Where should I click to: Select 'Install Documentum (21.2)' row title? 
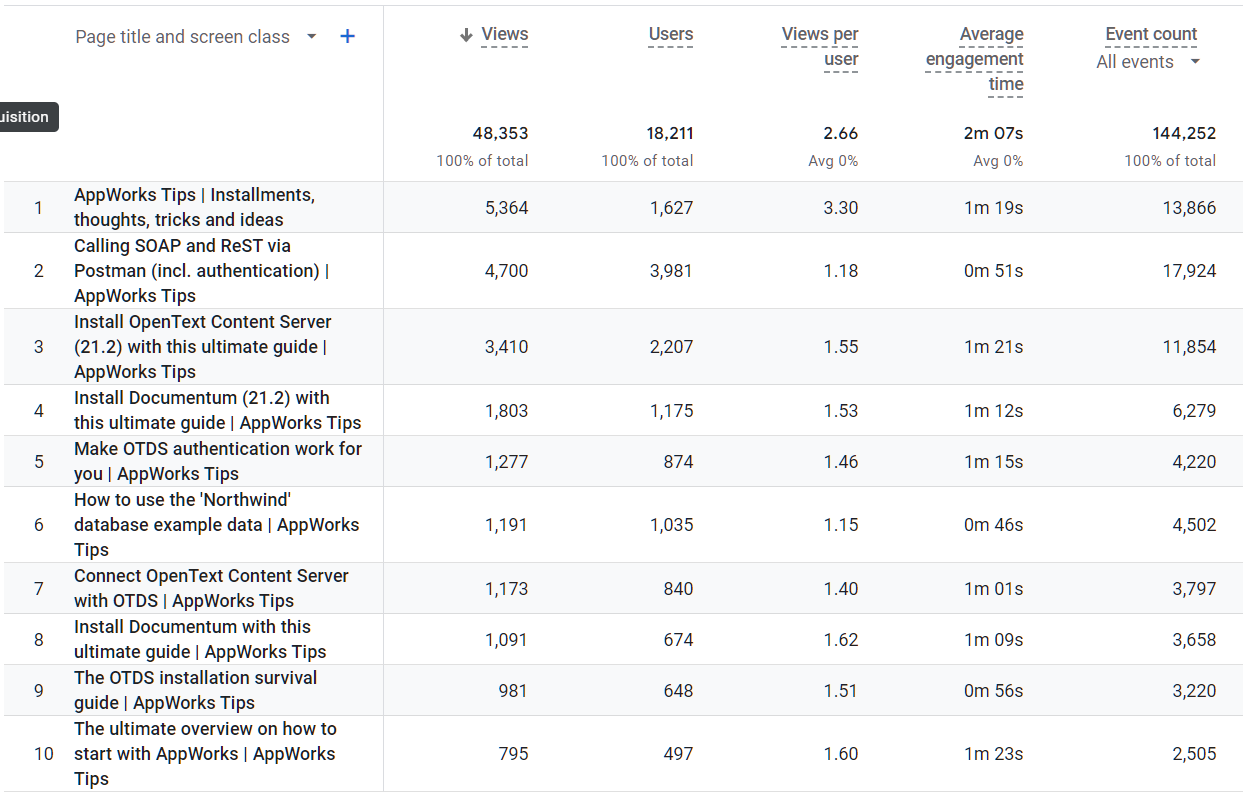click(x=218, y=410)
